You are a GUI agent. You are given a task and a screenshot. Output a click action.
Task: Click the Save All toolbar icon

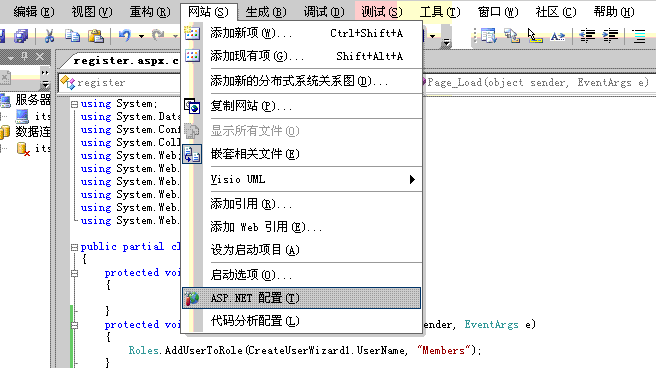(x=21, y=36)
